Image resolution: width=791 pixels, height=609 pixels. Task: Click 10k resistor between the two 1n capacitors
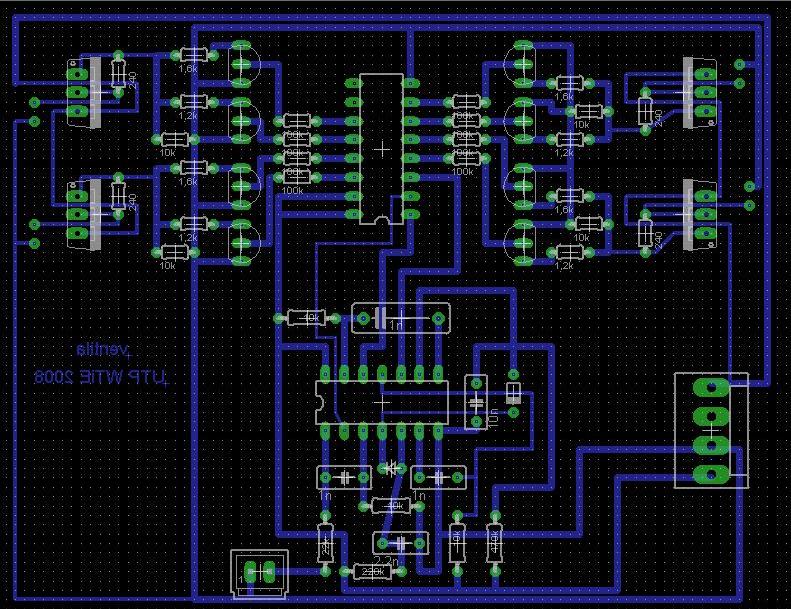click(391, 506)
